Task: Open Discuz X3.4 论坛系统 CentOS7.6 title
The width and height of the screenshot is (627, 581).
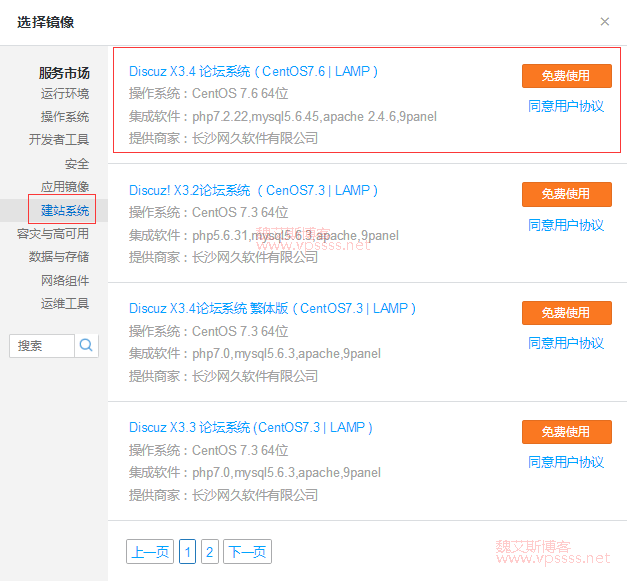Action: 253,71
